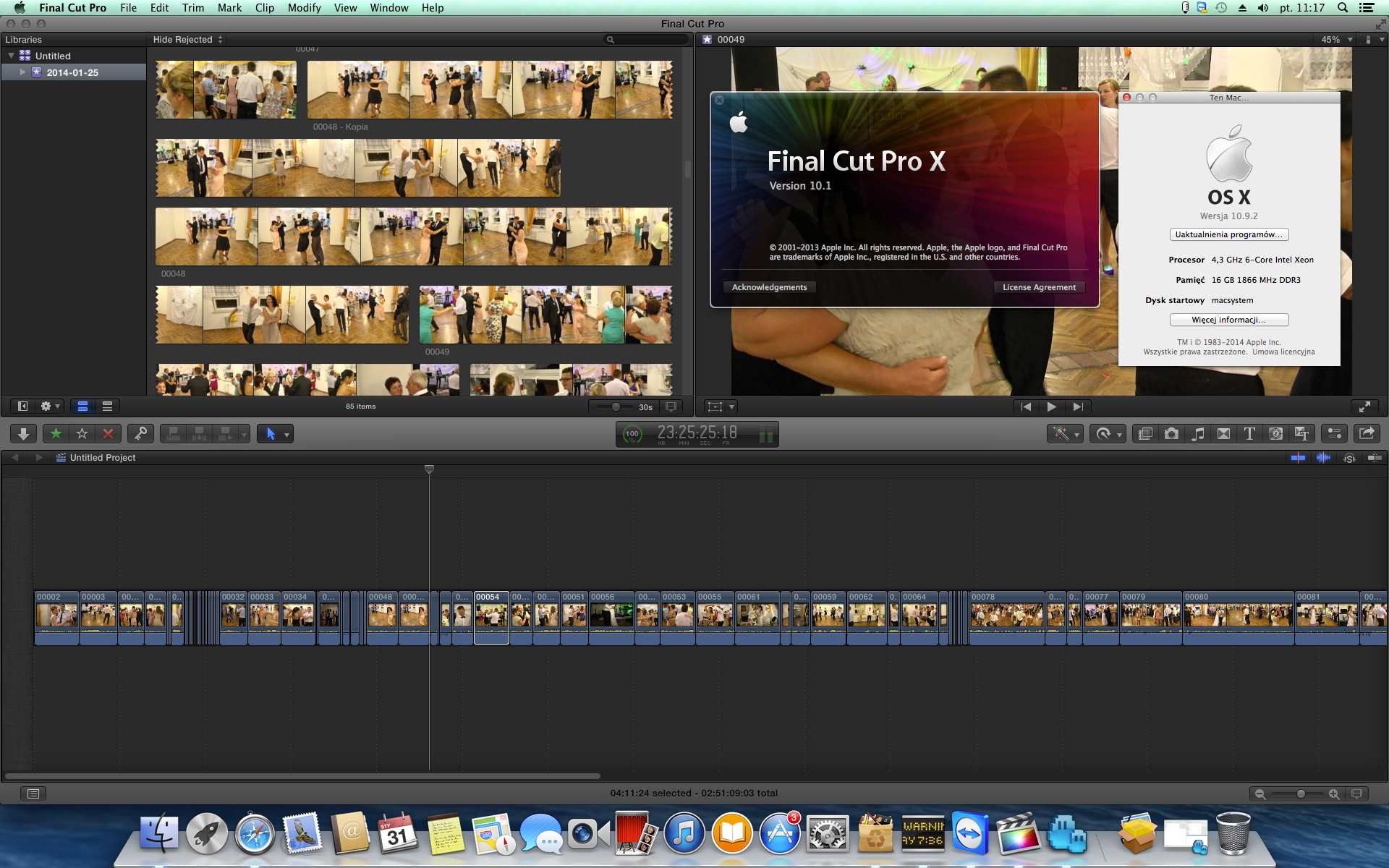
Task: Click the white Unrate star button
Action: click(82, 434)
